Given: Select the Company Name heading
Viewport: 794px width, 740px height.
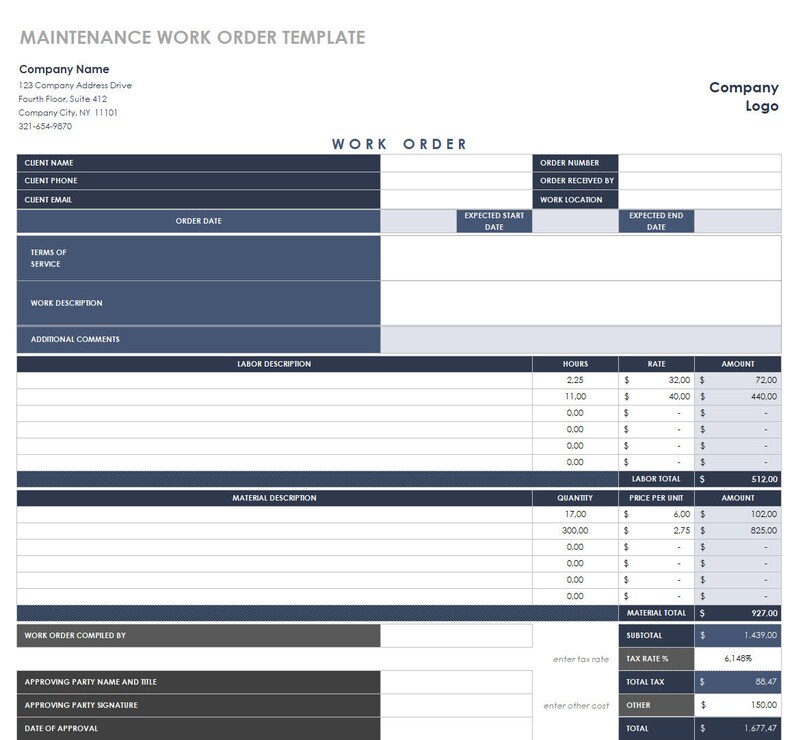Looking at the screenshot, I should [x=64, y=69].
